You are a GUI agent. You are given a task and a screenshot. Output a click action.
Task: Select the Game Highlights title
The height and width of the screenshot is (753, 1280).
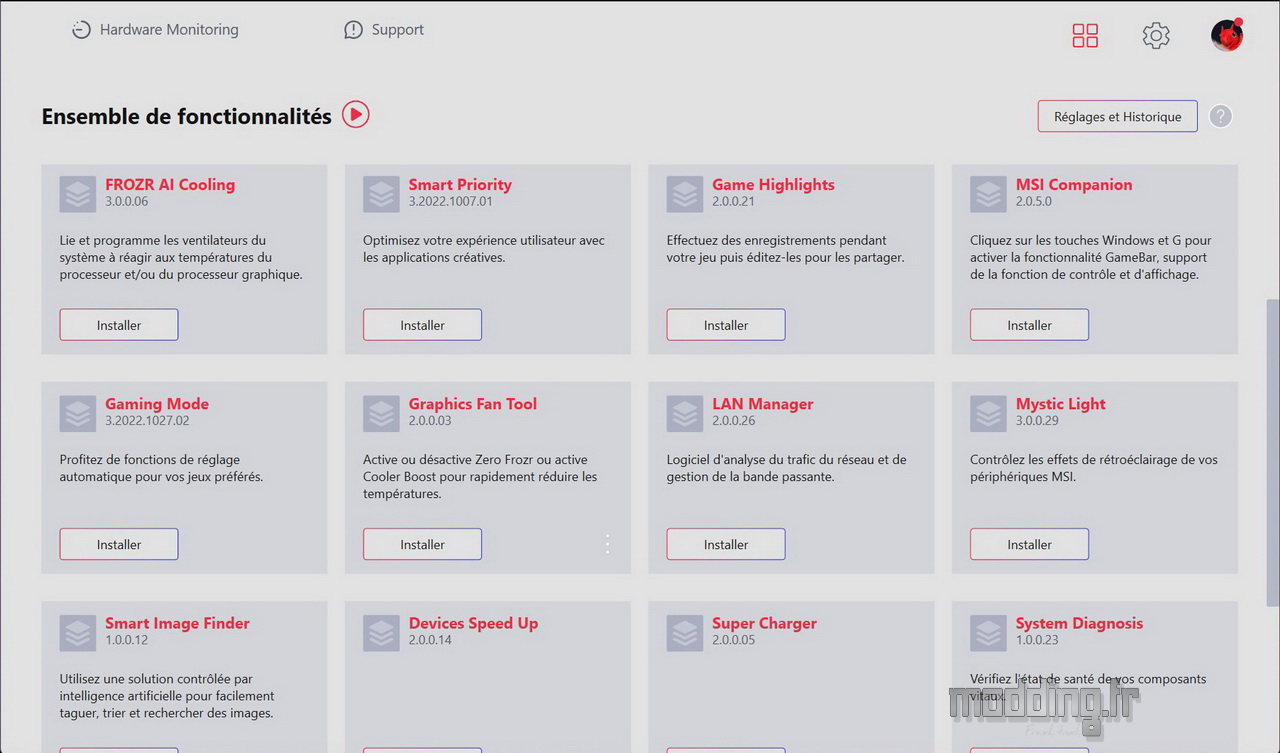773,184
